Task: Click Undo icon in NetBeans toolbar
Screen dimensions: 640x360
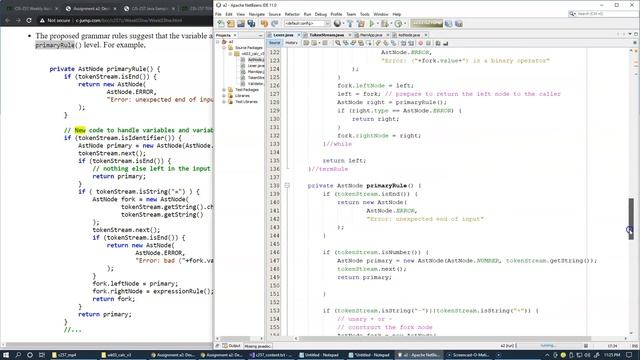Action: (x=264, y=24)
